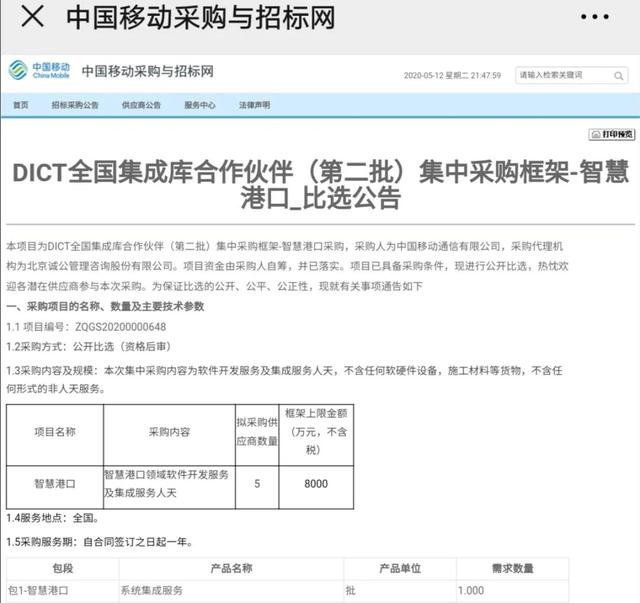The width and height of the screenshot is (640, 603).
Task: Open the 首页 home tab
Action: point(20,105)
